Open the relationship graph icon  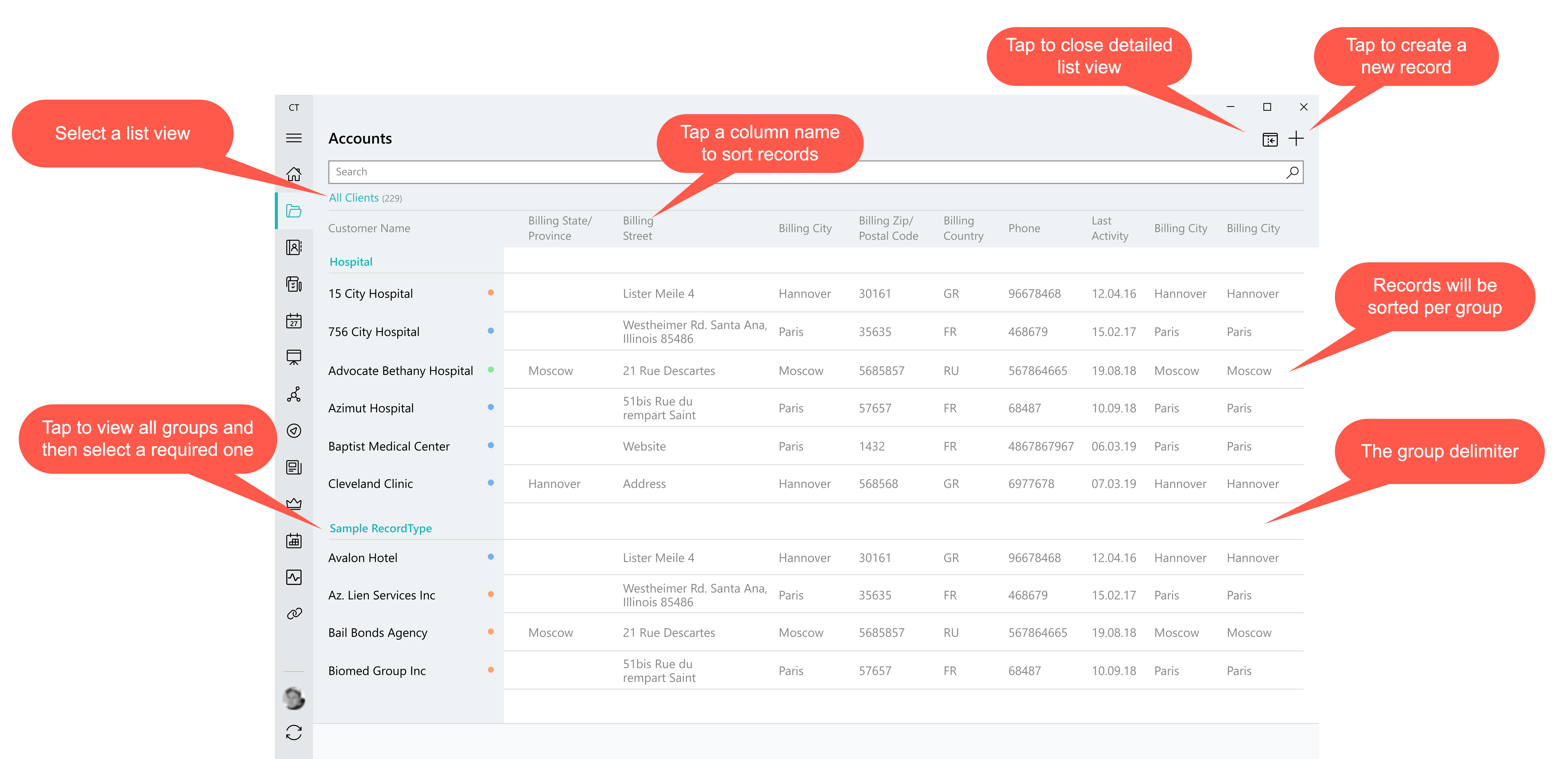tap(294, 395)
